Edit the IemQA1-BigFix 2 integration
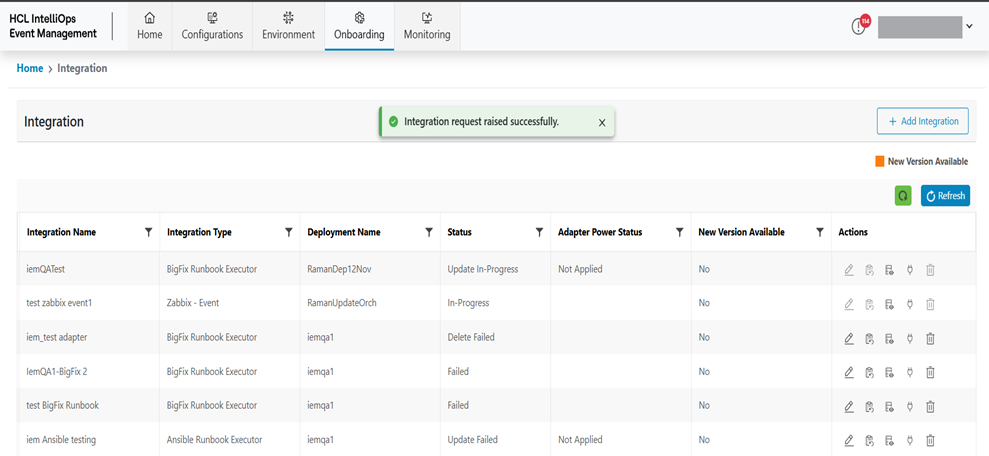 (x=849, y=372)
